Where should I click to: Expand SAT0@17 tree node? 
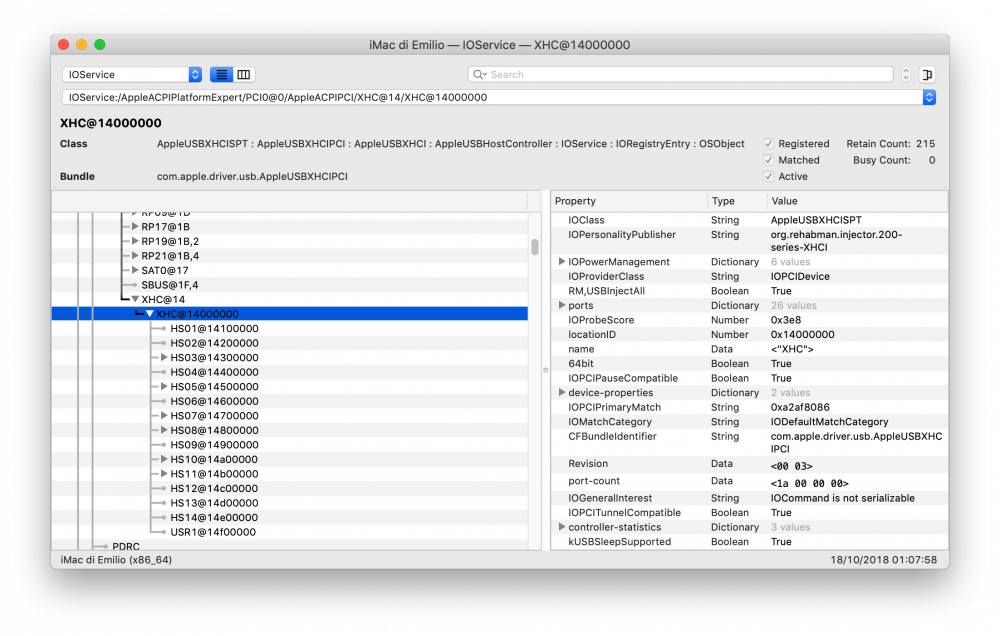135,270
